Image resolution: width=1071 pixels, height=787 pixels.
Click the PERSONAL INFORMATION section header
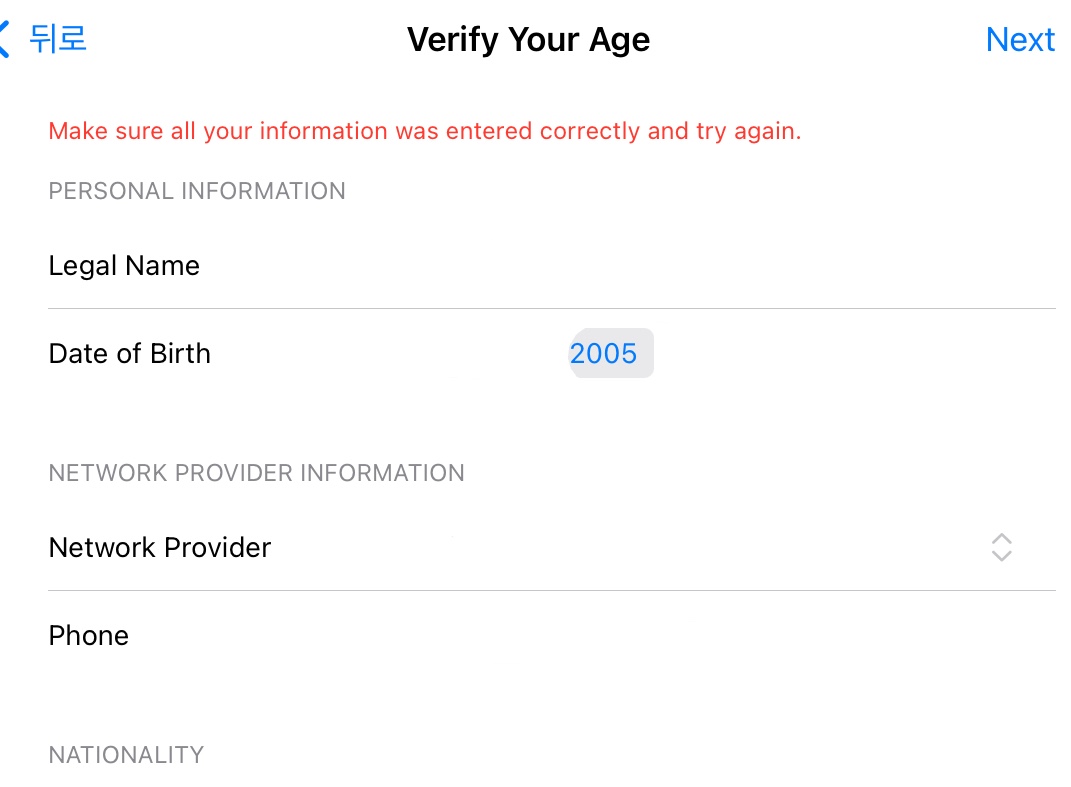[197, 191]
